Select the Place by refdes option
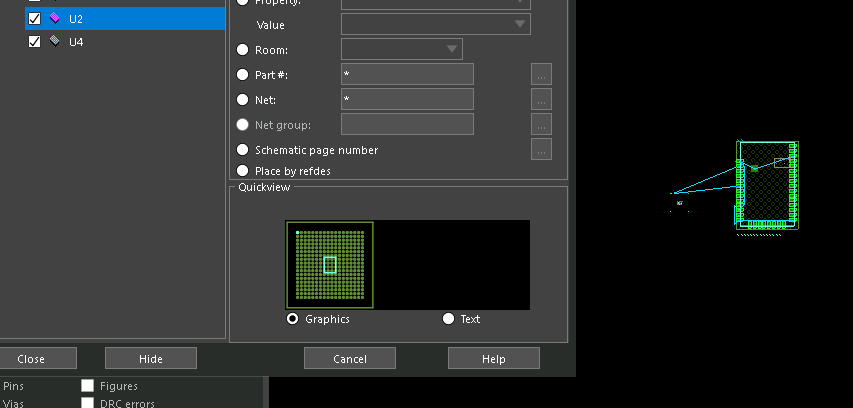The height and width of the screenshot is (408, 853). pos(242,171)
